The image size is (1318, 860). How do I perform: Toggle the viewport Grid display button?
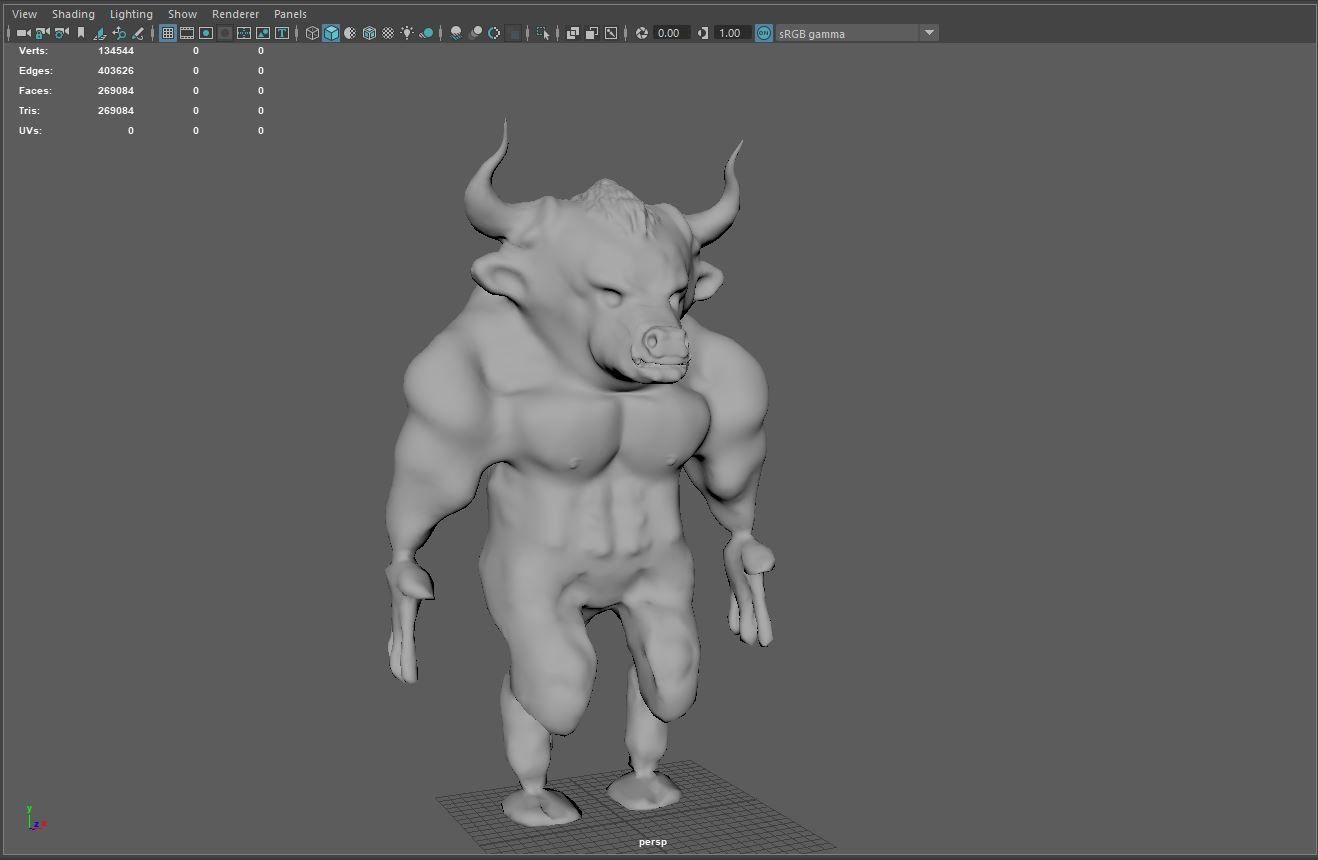click(168, 33)
